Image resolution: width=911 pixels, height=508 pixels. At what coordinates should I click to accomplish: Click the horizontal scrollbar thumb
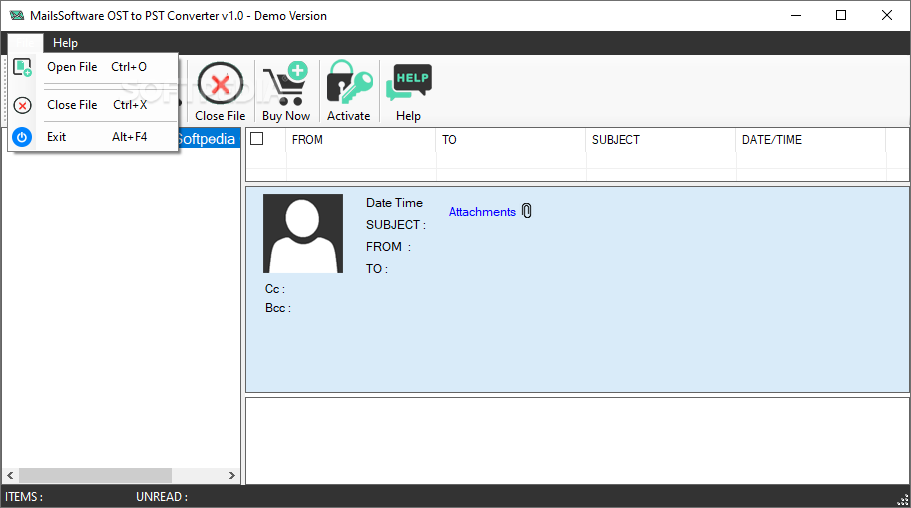tap(95, 475)
